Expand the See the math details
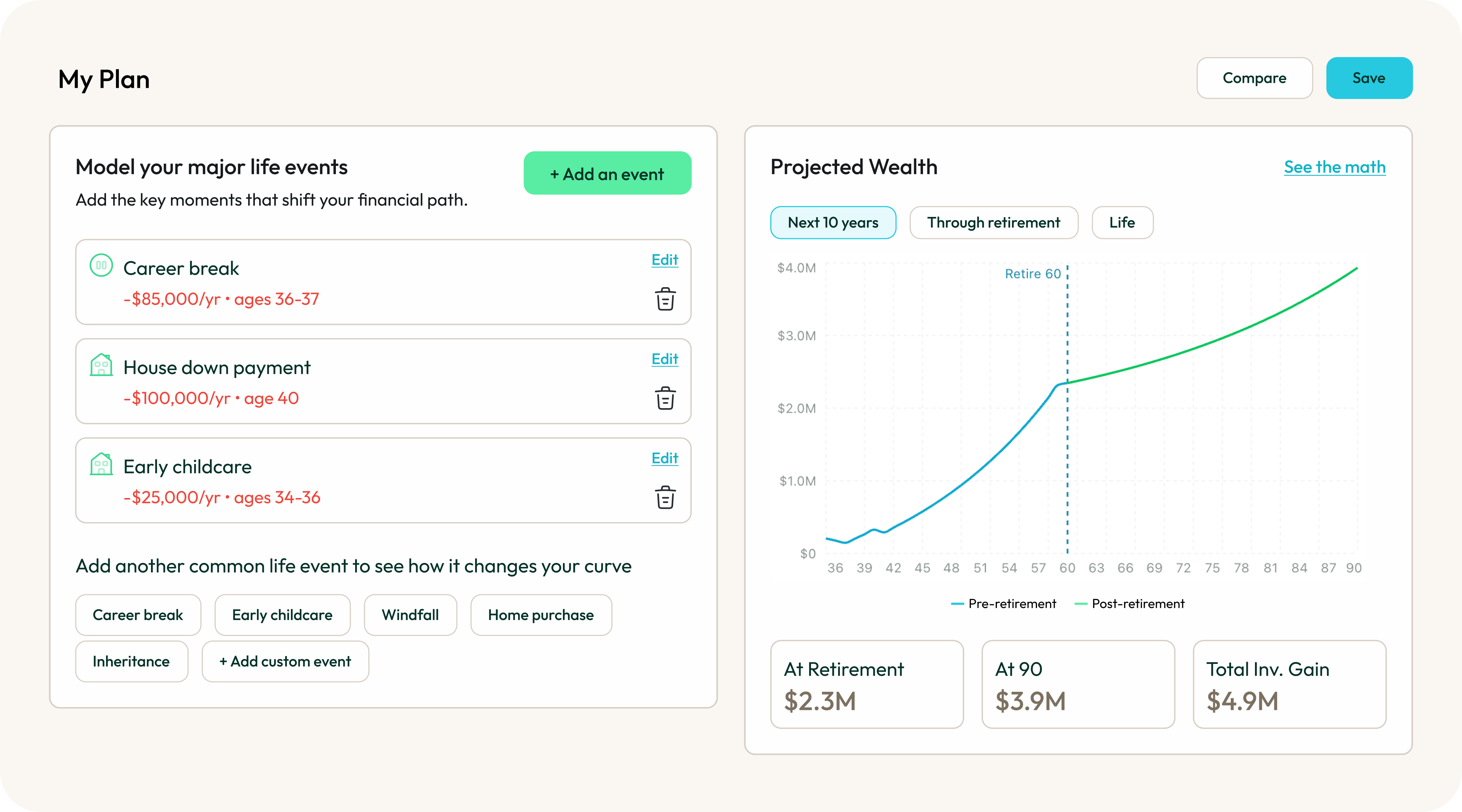This screenshot has width=1462, height=812. tap(1334, 167)
